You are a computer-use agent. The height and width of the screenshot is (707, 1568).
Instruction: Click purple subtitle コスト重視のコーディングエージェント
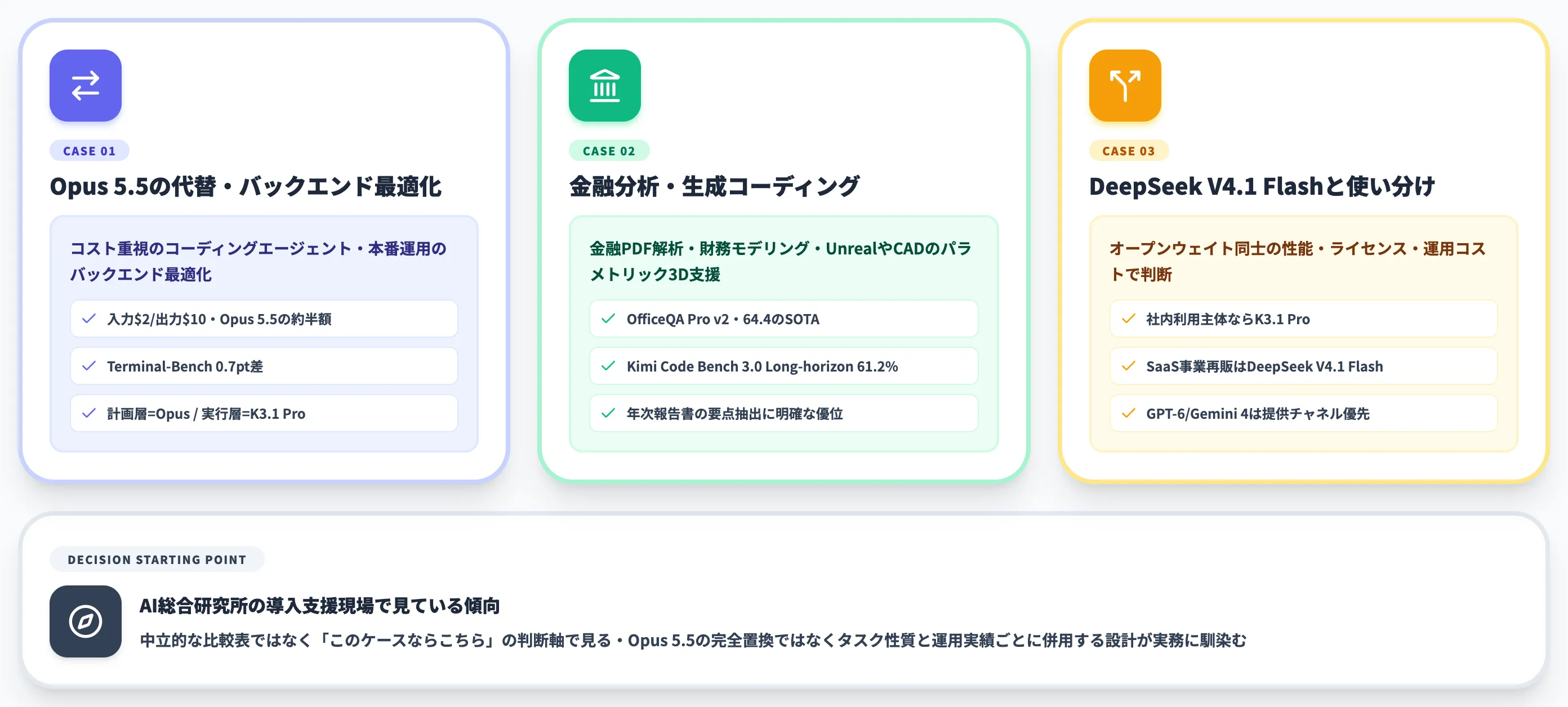click(x=258, y=261)
